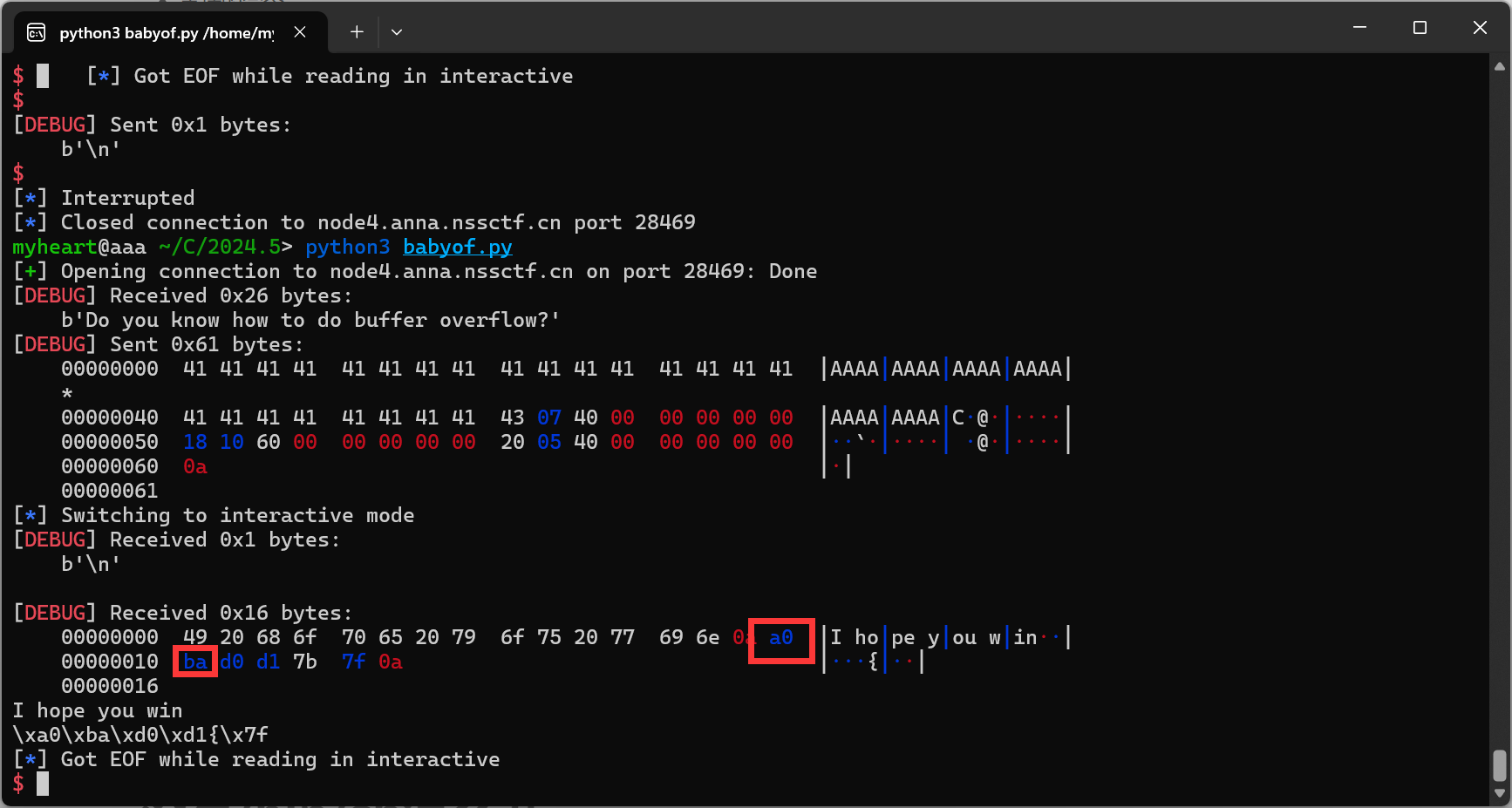
Task: Click the red '0a' byte at offset 00000060
Action: (x=195, y=466)
